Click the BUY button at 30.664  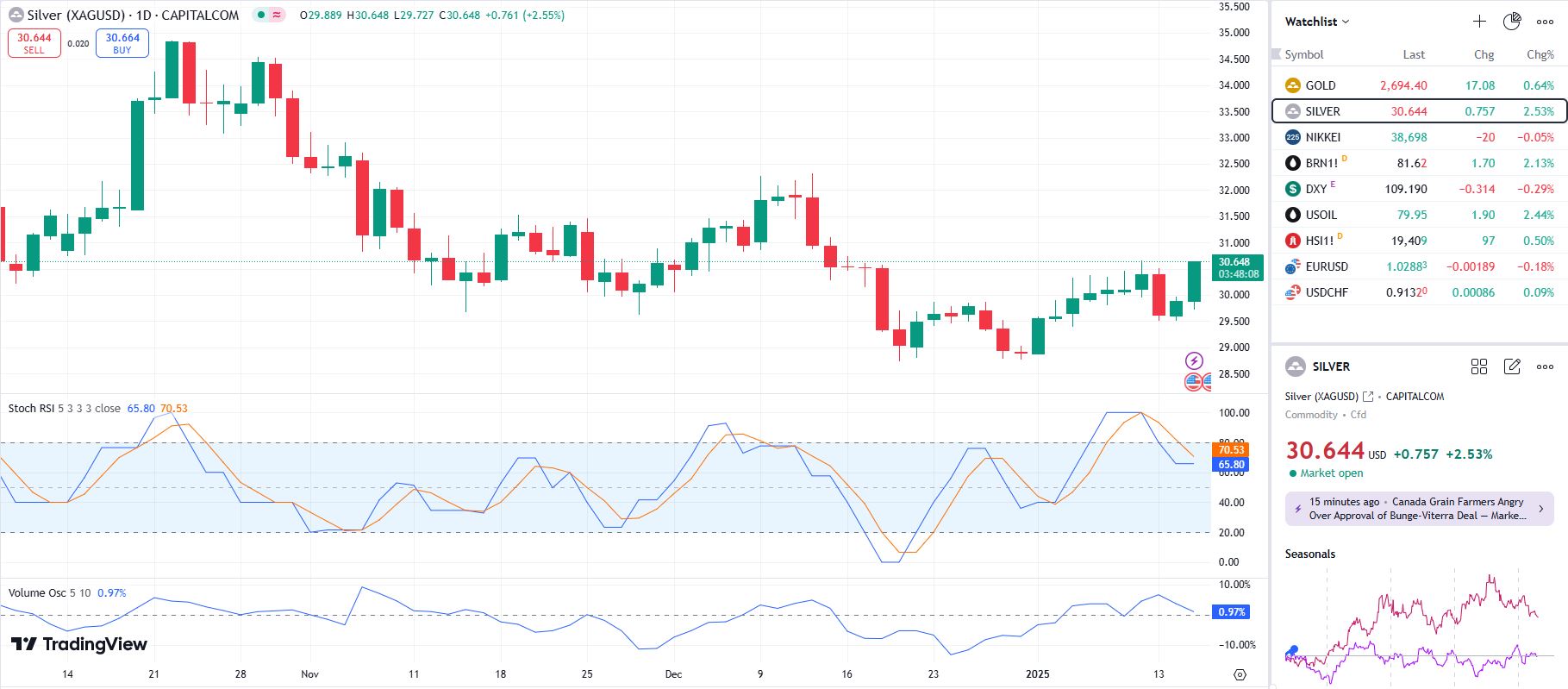pos(122,43)
